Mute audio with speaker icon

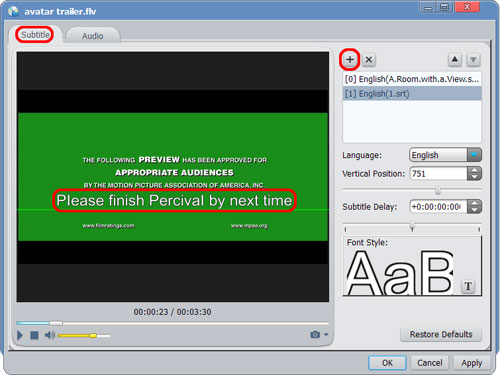pos(50,335)
